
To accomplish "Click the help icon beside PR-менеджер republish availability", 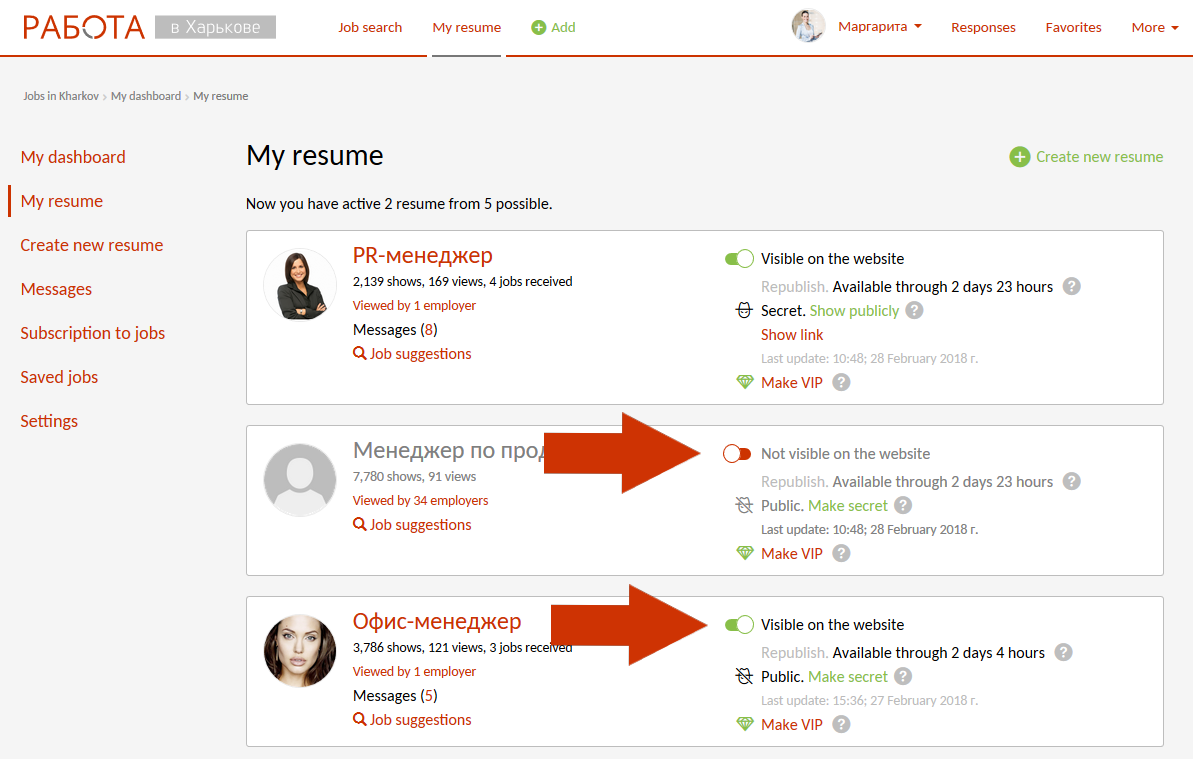I will coord(1071,287).
